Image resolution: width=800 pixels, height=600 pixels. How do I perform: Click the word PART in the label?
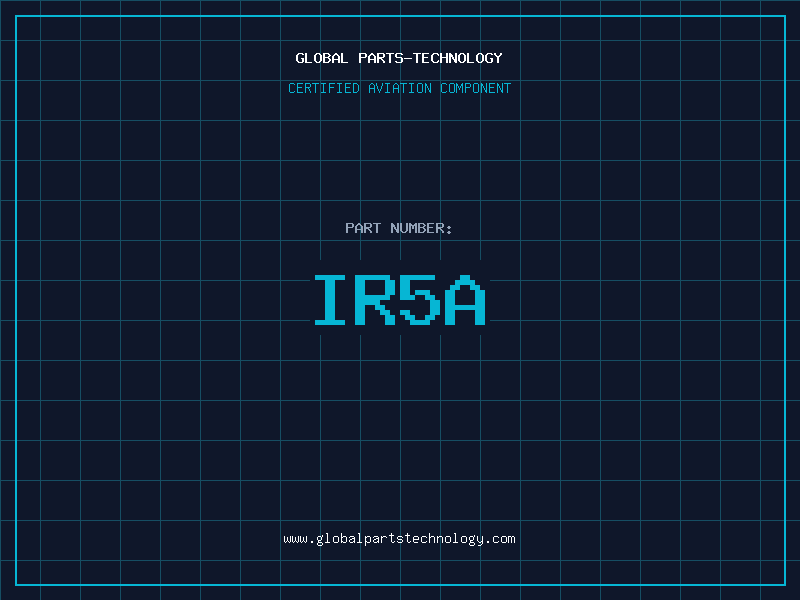pyautogui.click(x=363, y=228)
